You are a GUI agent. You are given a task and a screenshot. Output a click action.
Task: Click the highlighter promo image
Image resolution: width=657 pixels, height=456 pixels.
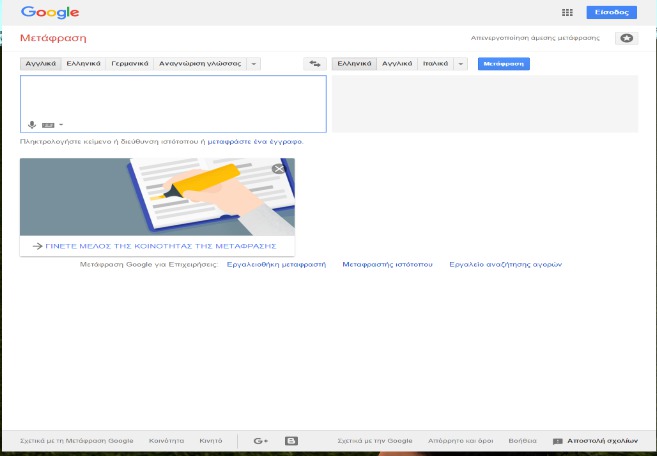tap(157, 197)
